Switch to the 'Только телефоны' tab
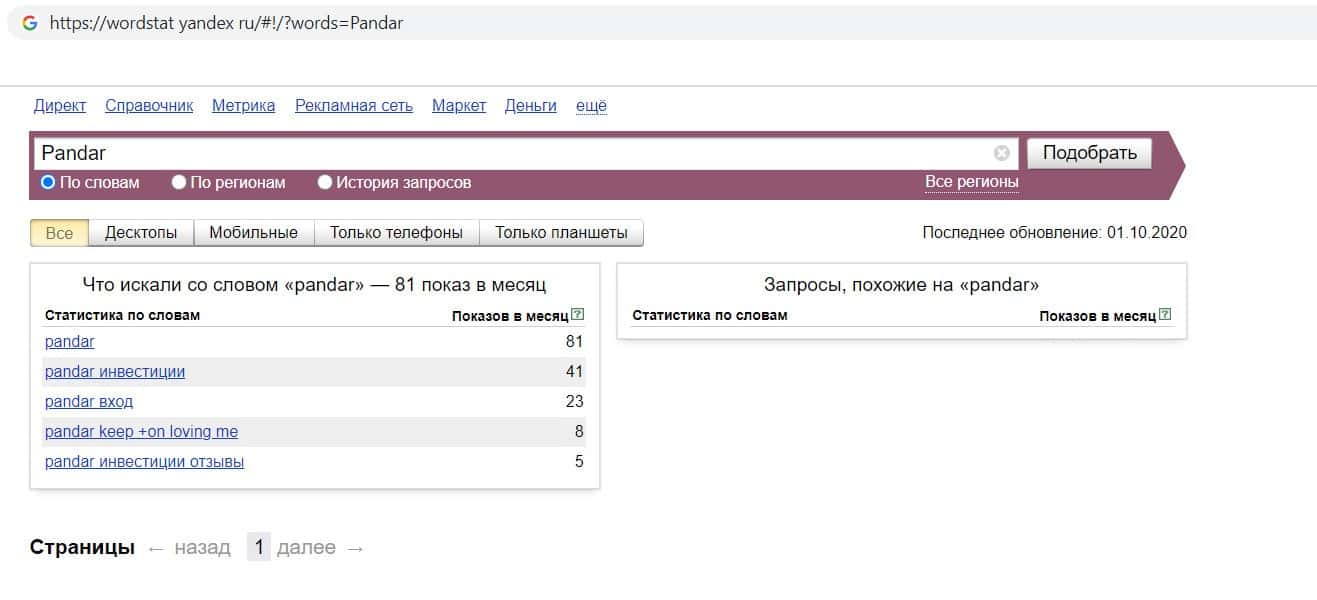The width and height of the screenshot is (1317, 600). point(396,232)
